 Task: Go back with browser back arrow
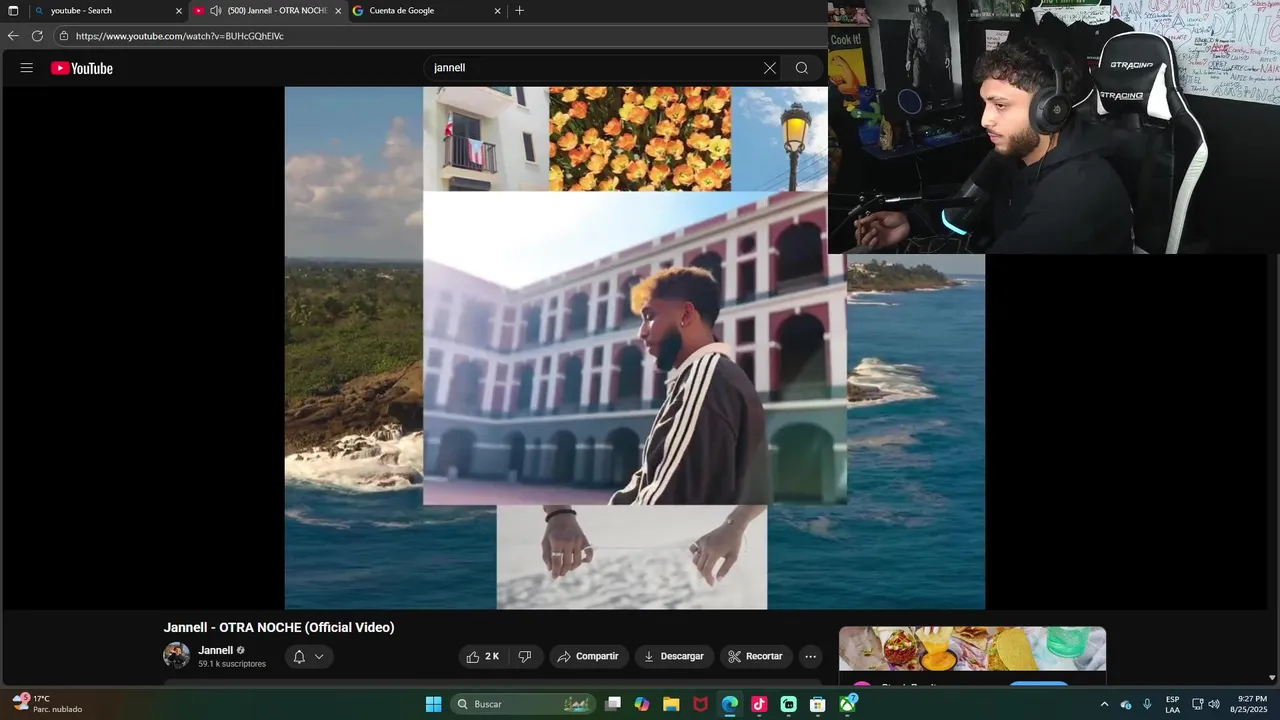coord(13,36)
